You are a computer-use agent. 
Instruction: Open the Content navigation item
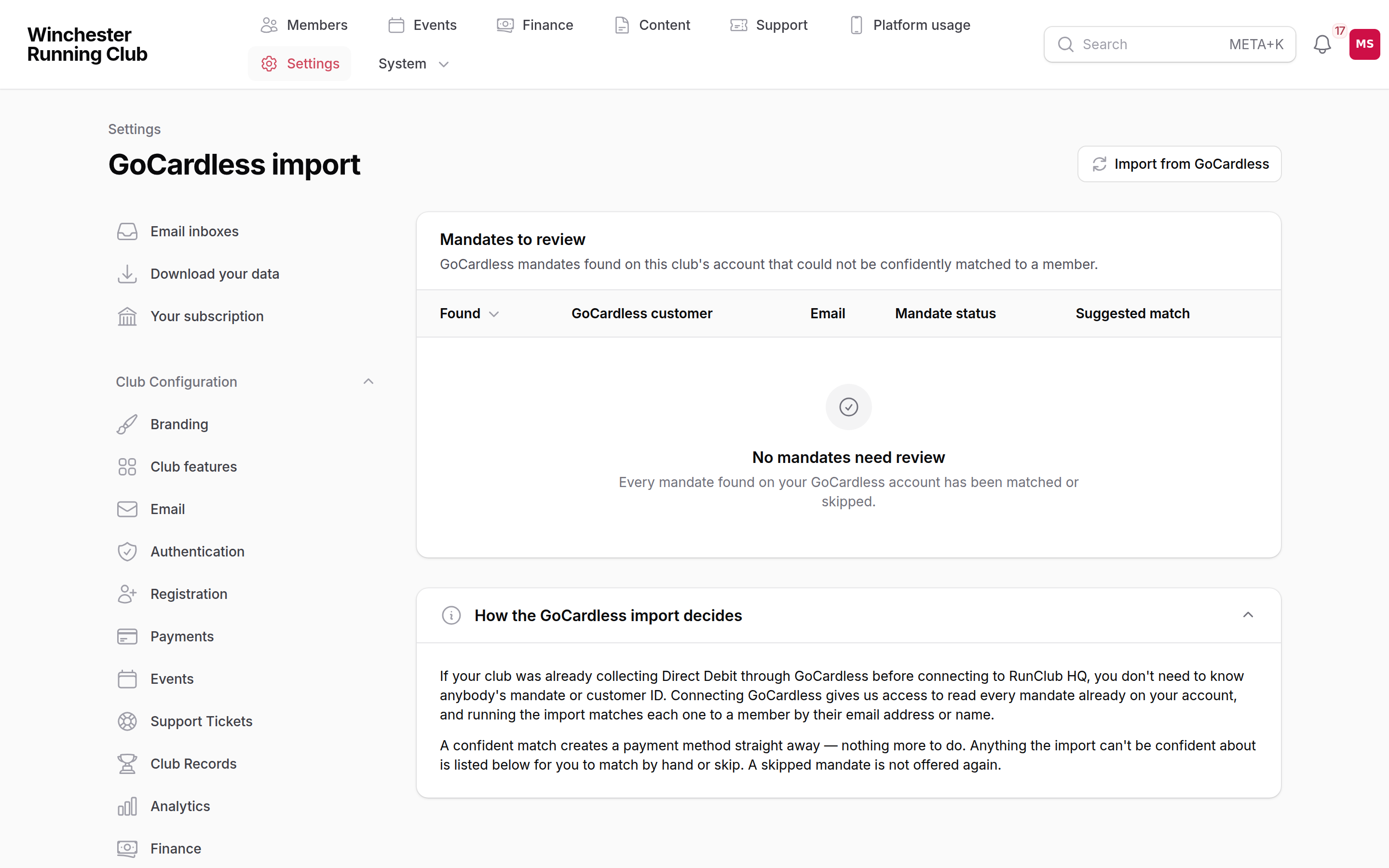coord(652,25)
